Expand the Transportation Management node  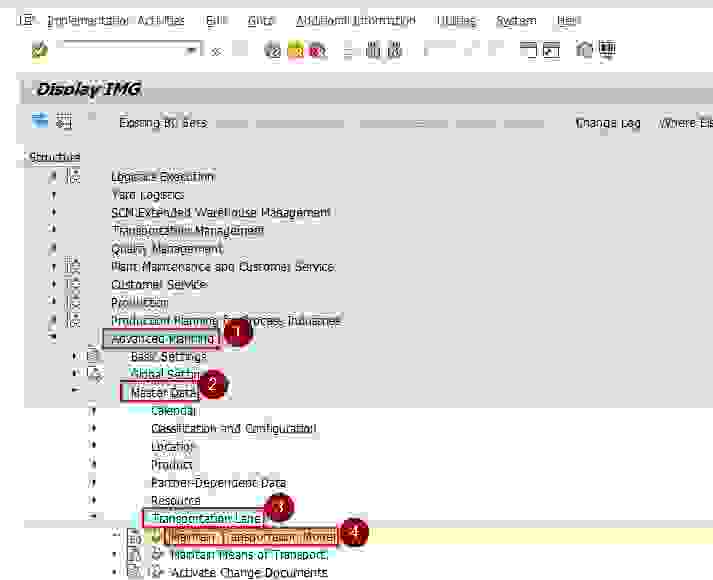54,229
